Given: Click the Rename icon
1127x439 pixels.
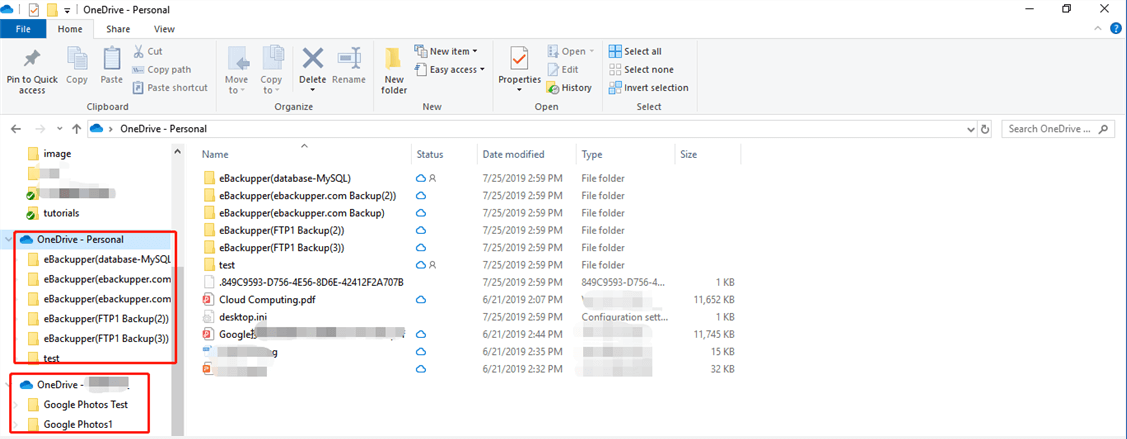Looking at the screenshot, I should point(349,57).
